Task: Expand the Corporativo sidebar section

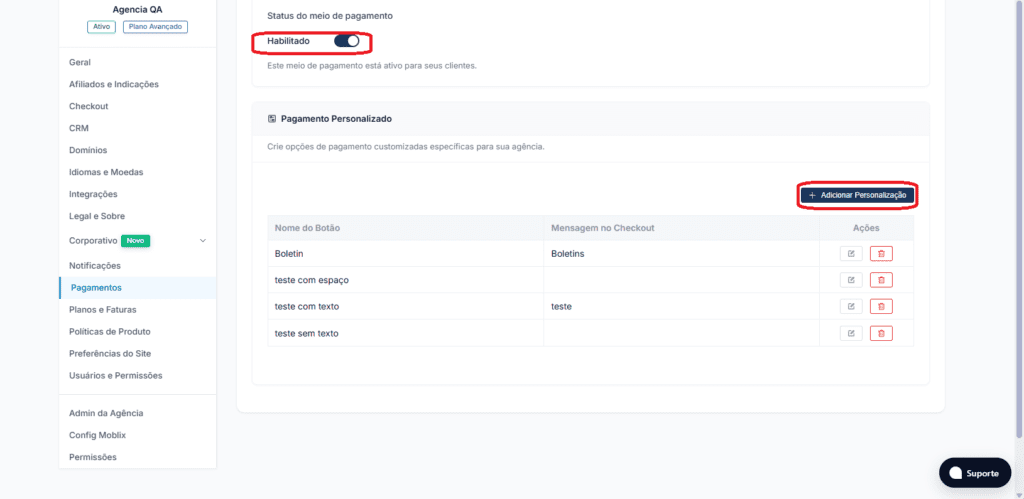Action: pyautogui.click(x=202, y=240)
